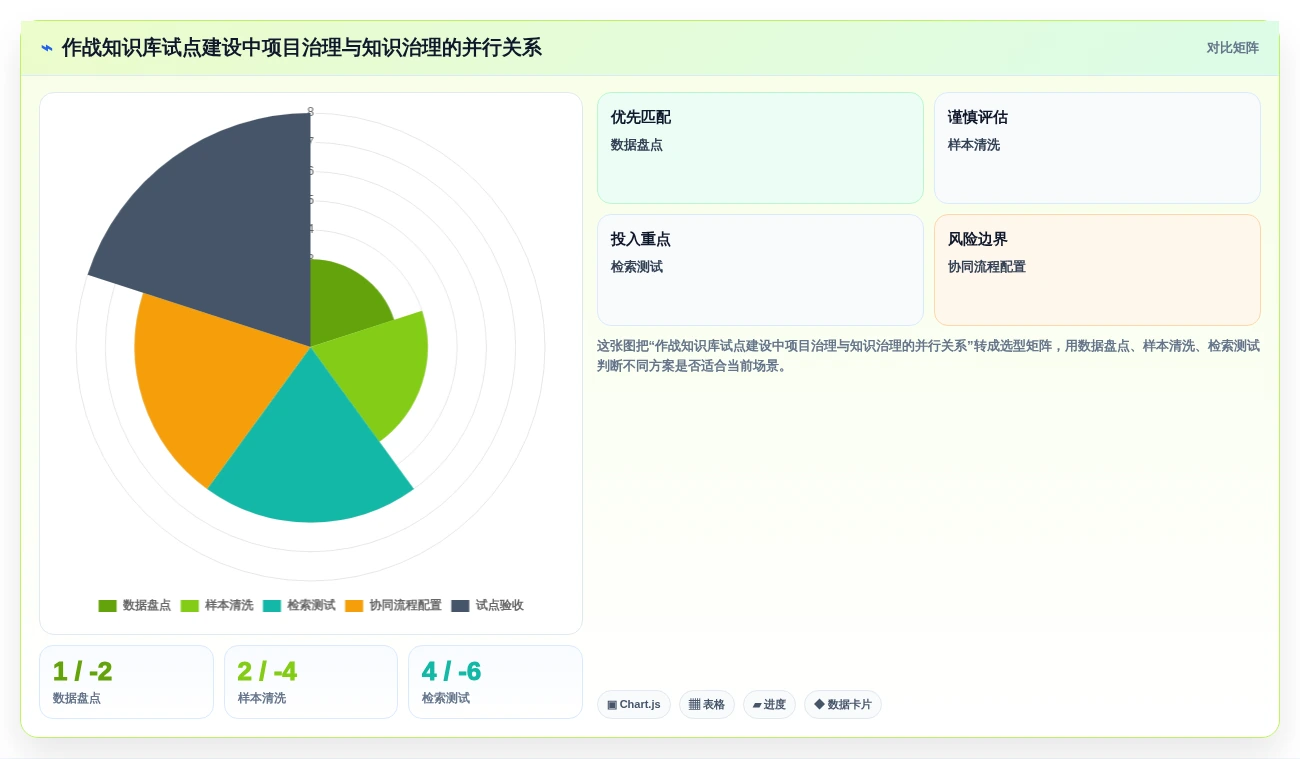Click the 对比矩阵 label in header
Screen dimensions: 1300x759
[1232, 48]
